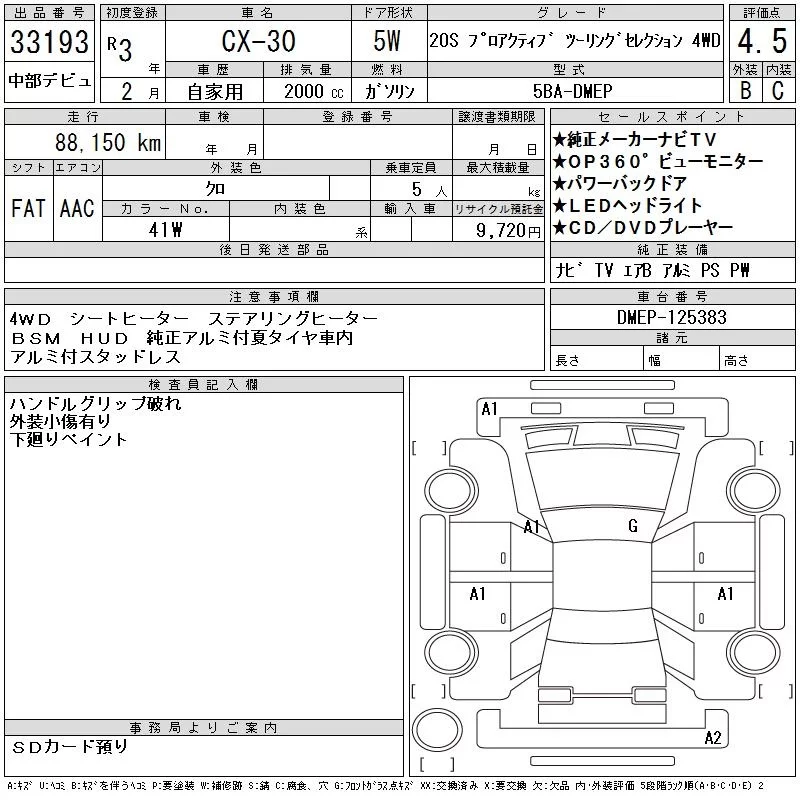Select ★CD/DVDプレーヤー sales point

[x=643, y=228]
